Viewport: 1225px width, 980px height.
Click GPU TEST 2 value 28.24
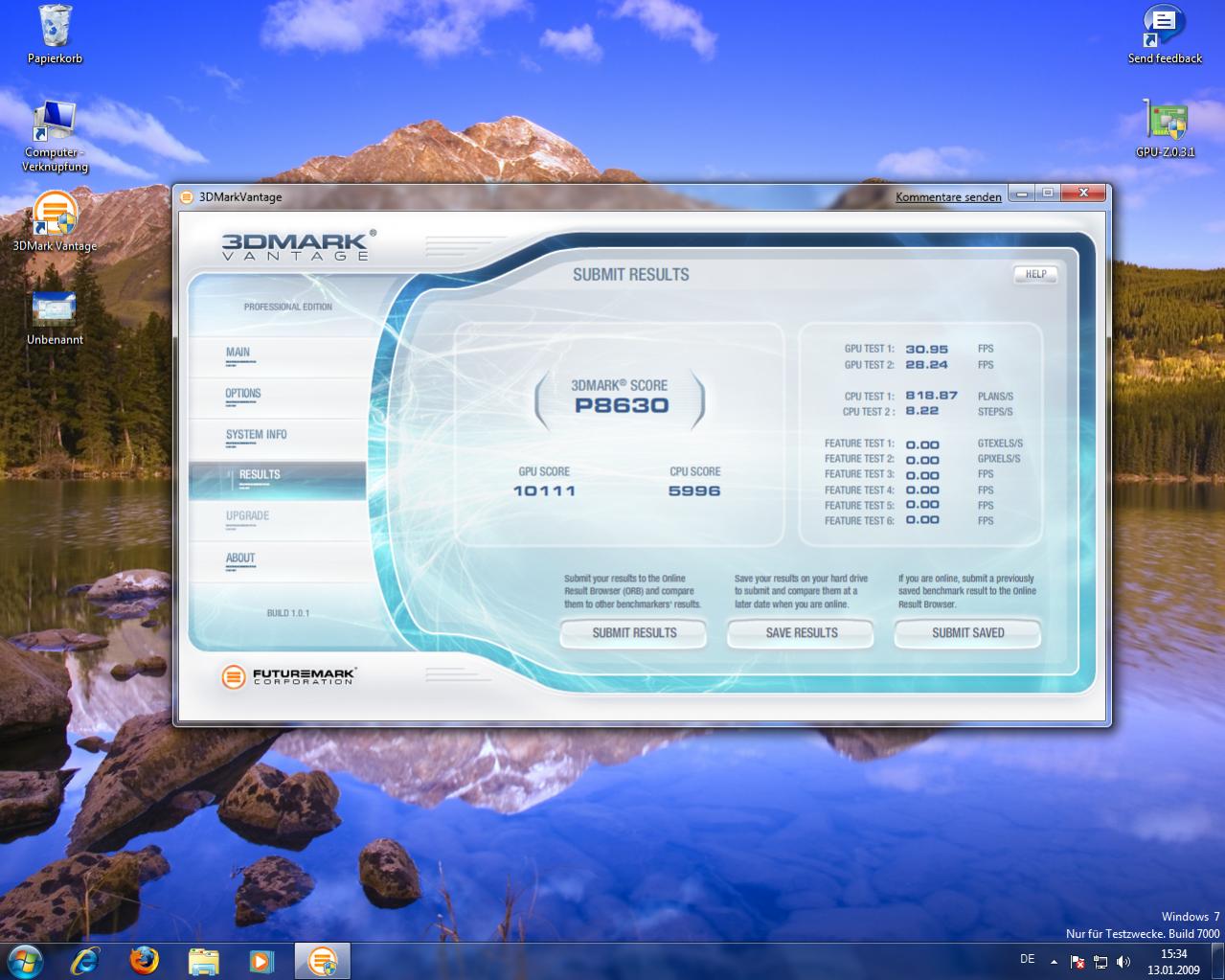tap(926, 365)
